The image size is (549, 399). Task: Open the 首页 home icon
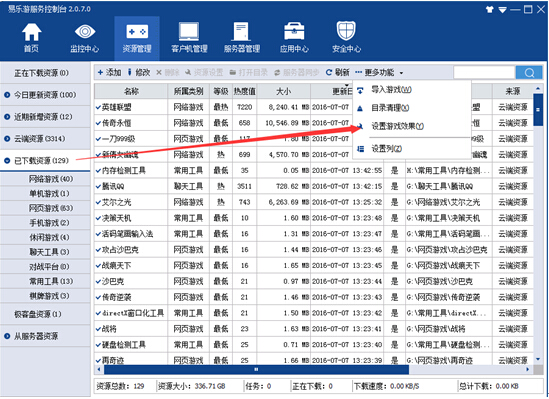pyautogui.click(x=32, y=32)
